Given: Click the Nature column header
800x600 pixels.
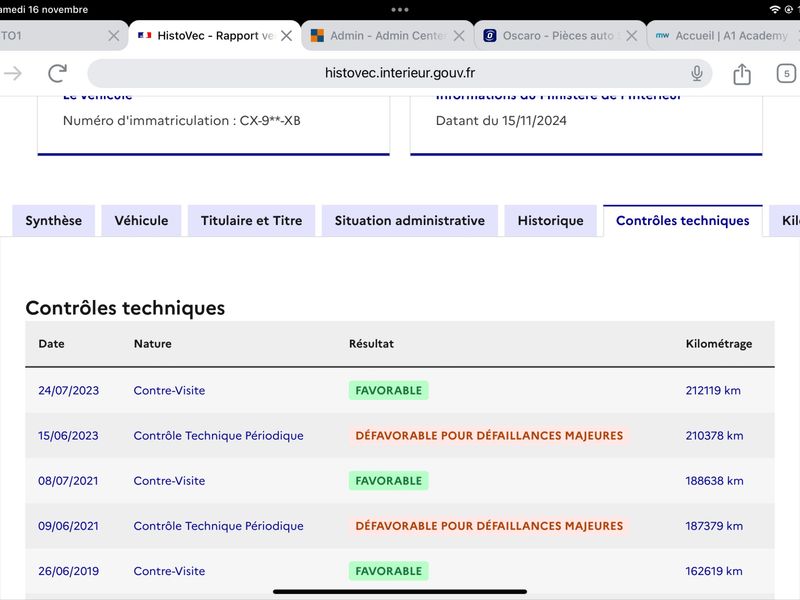Looking at the screenshot, I should [x=153, y=344].
